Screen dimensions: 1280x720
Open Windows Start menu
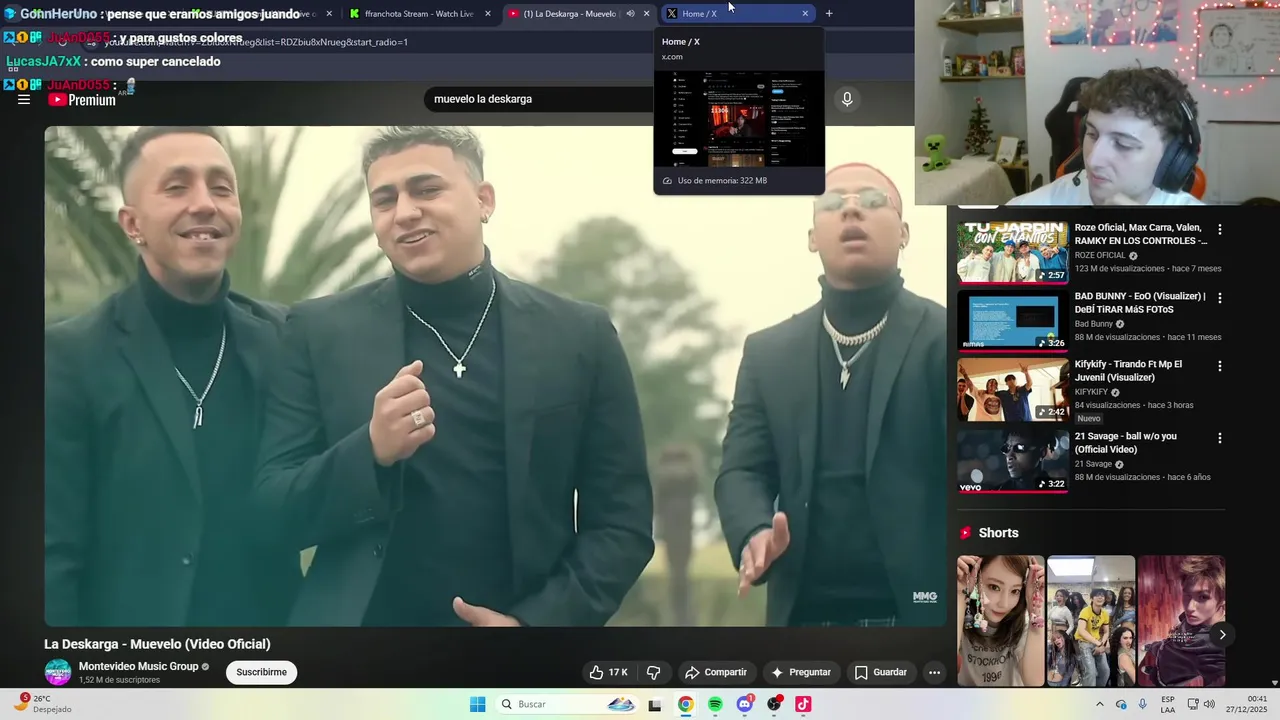click(x=478, y=704)
